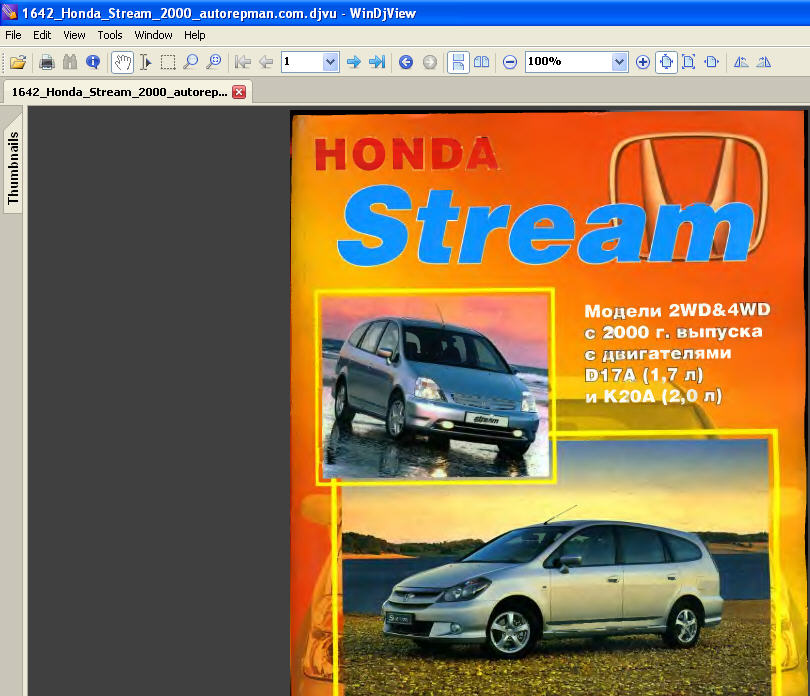Click the silver Stream photo at the bottom

click(x=555, y=566)
